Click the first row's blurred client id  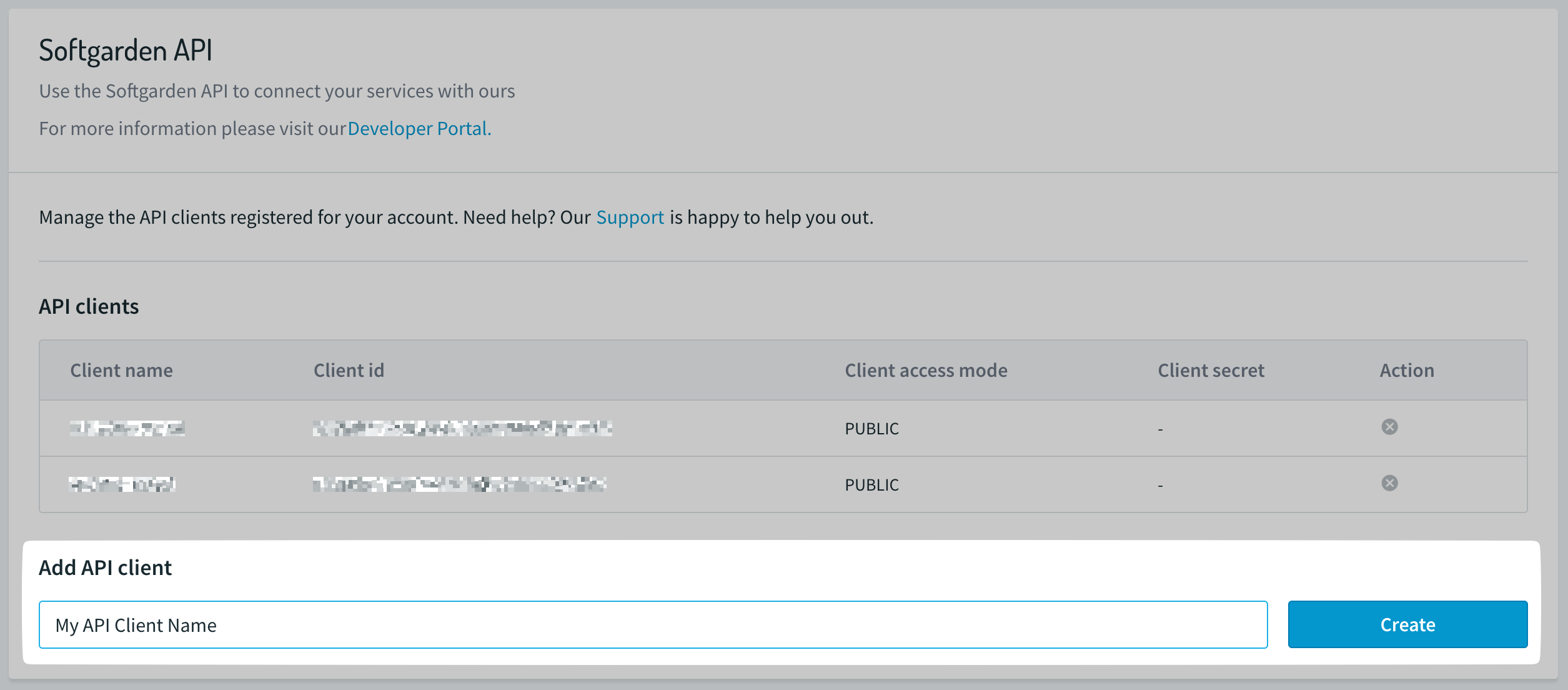[462, 428]
